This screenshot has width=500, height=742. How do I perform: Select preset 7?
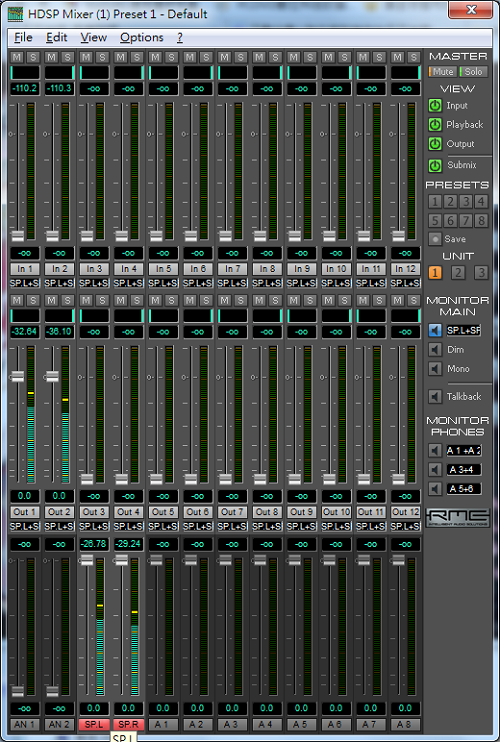click(x=466, y=221)
